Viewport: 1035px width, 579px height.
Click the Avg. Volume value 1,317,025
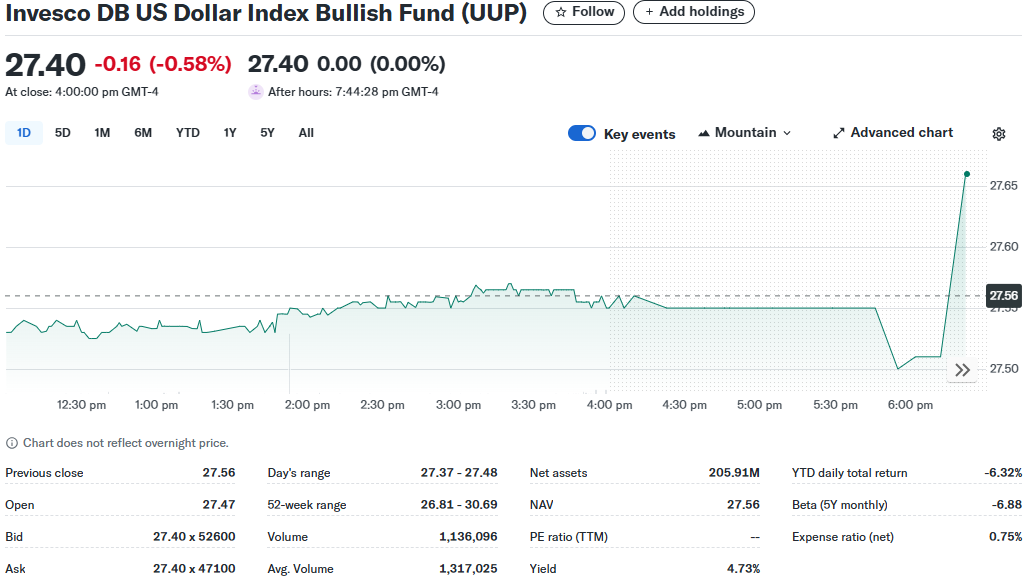click(x=468, y=568)
